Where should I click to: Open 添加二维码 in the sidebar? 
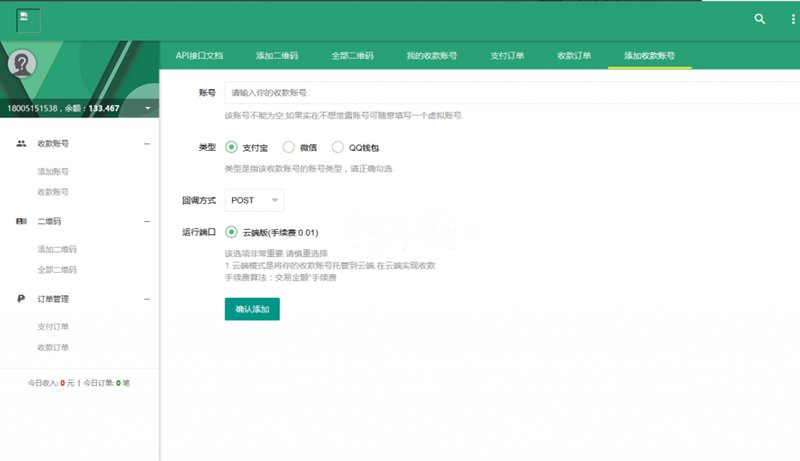click(x=57, y=249)
